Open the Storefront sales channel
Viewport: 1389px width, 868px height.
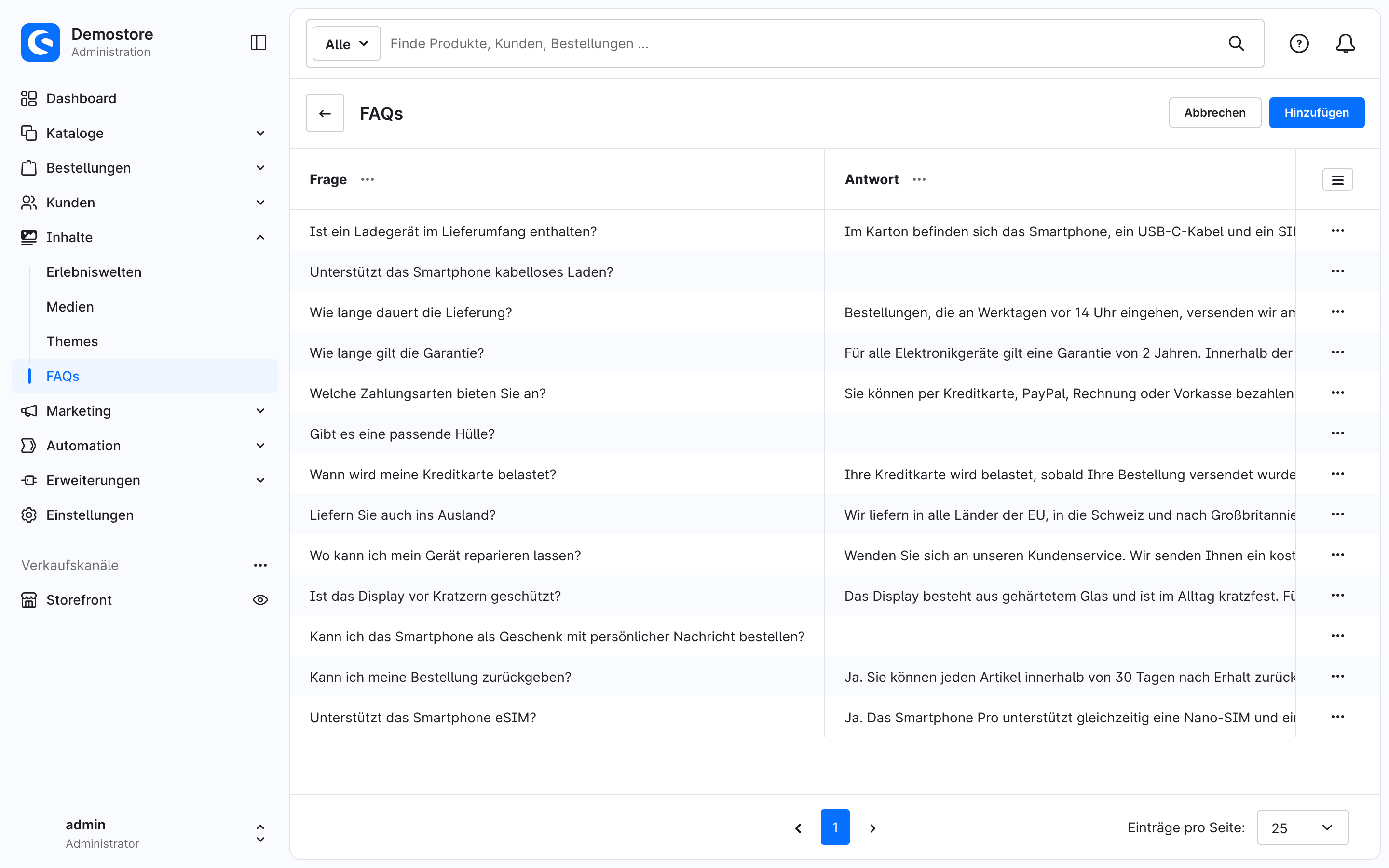tap(79, 600)
